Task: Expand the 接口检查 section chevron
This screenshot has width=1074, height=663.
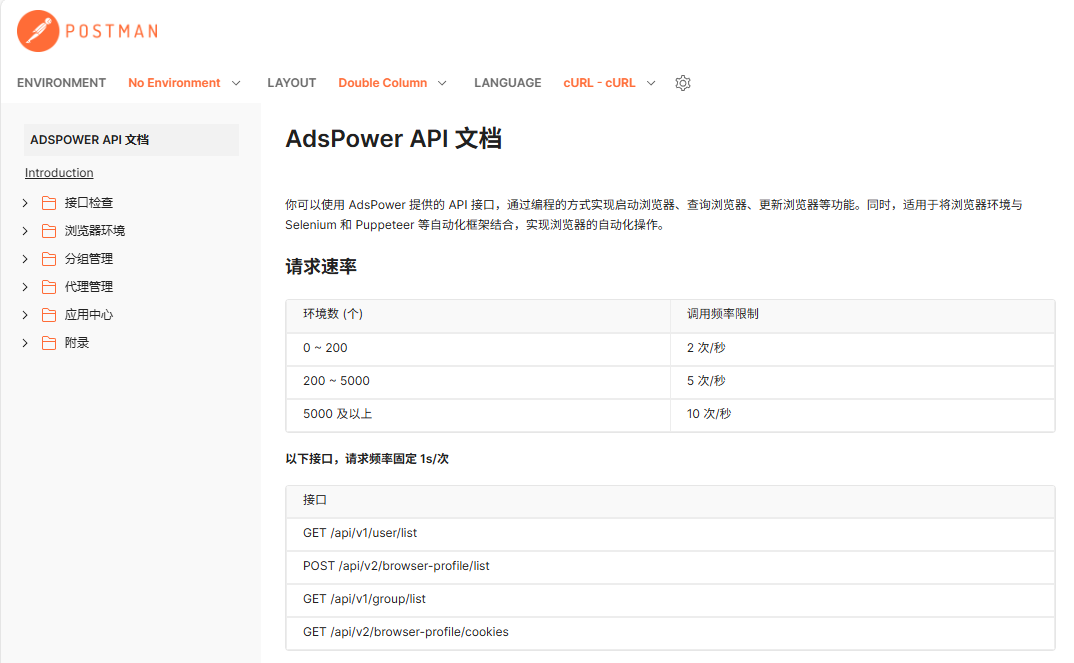Action: coord(24,202)
